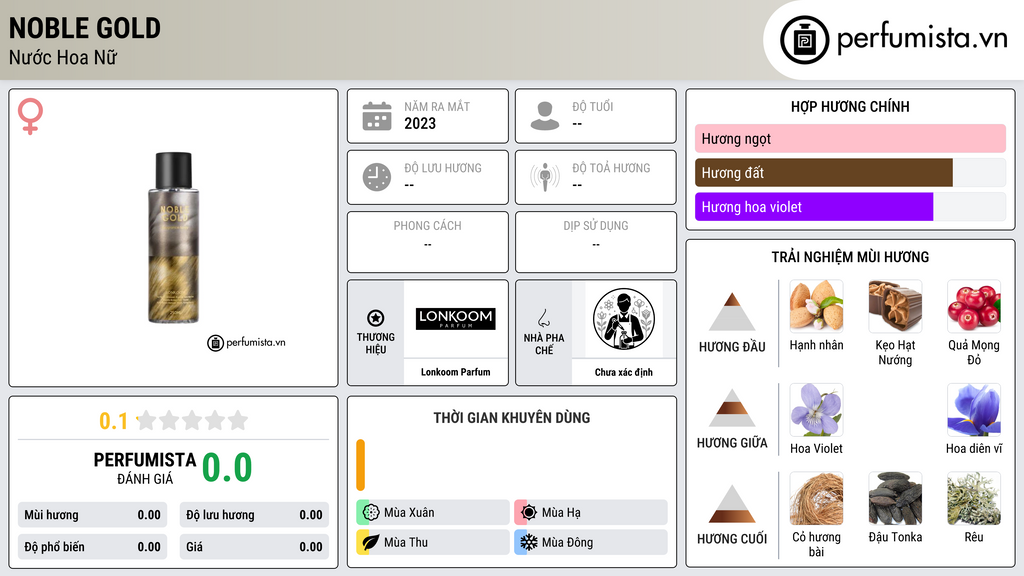
Task: Click the Hương ngọt pink accord bar
Action: pos(850,138)
